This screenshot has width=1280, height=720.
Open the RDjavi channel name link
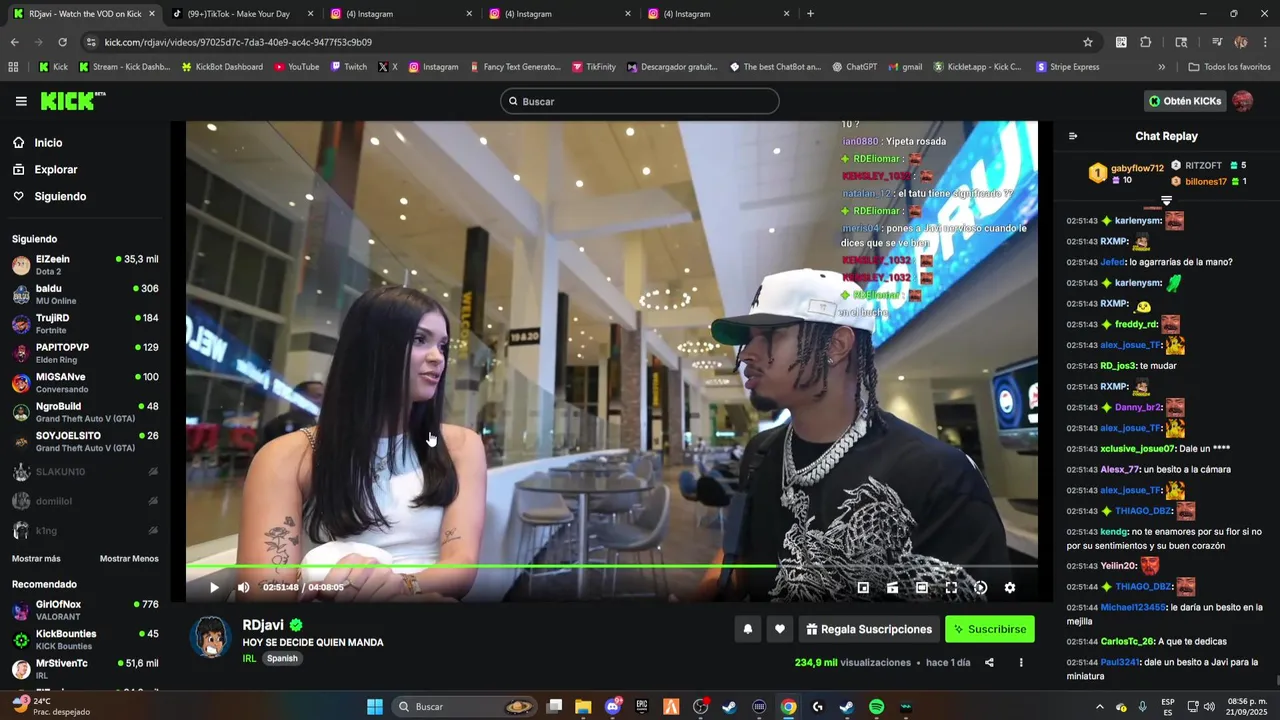pos(263,625)
